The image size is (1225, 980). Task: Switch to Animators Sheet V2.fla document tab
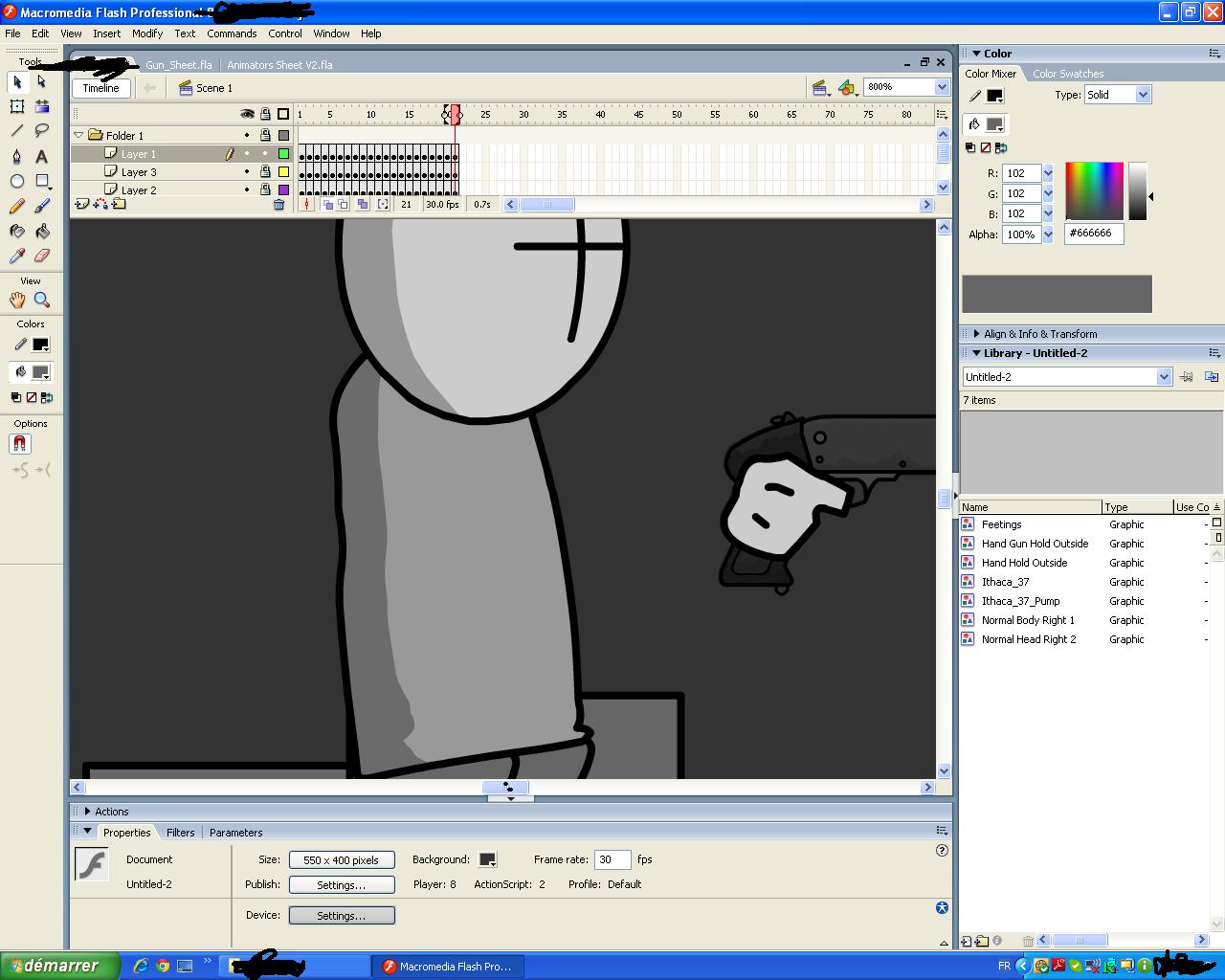click(x=279, y=65)
